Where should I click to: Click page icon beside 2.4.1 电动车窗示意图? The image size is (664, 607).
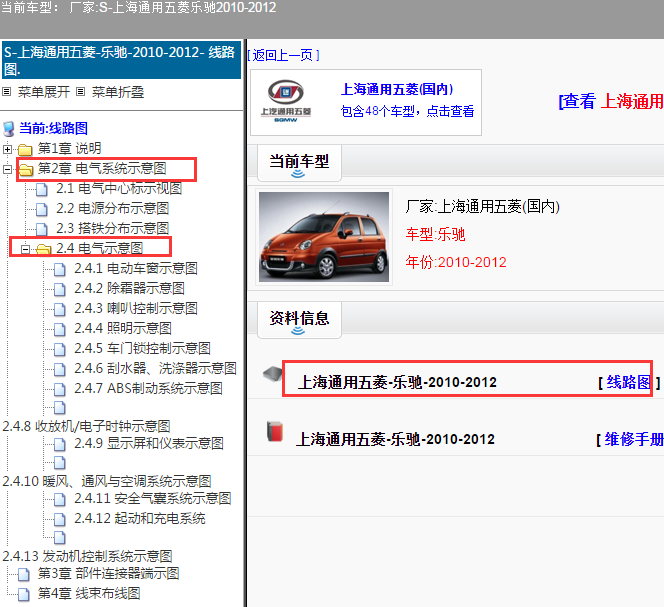pos(60,269)
